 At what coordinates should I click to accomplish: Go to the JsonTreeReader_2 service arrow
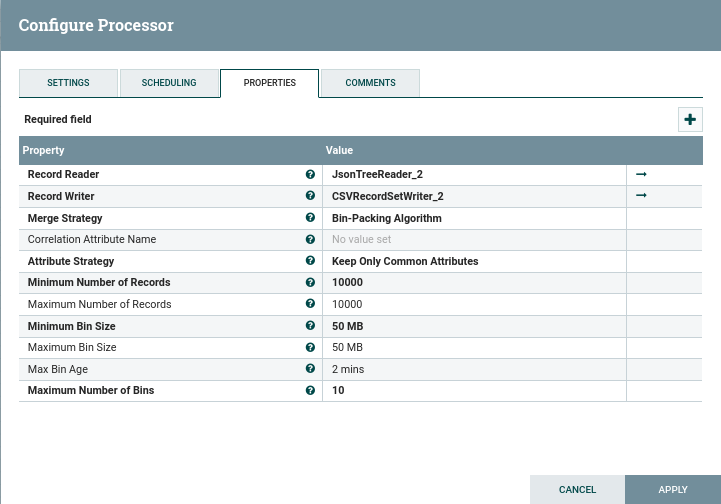click(642, 174)
